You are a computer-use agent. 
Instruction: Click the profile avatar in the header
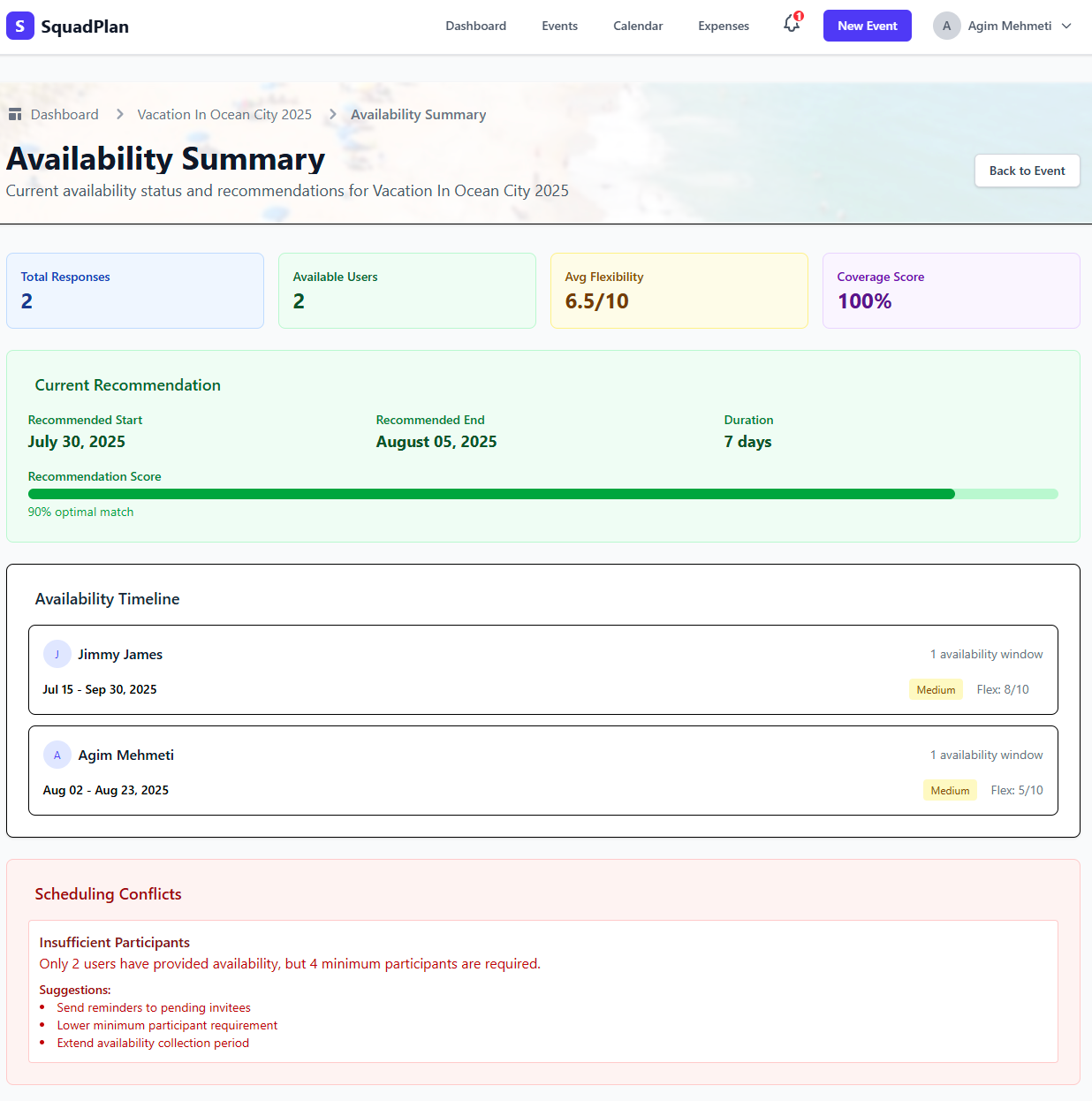(946, 26)
